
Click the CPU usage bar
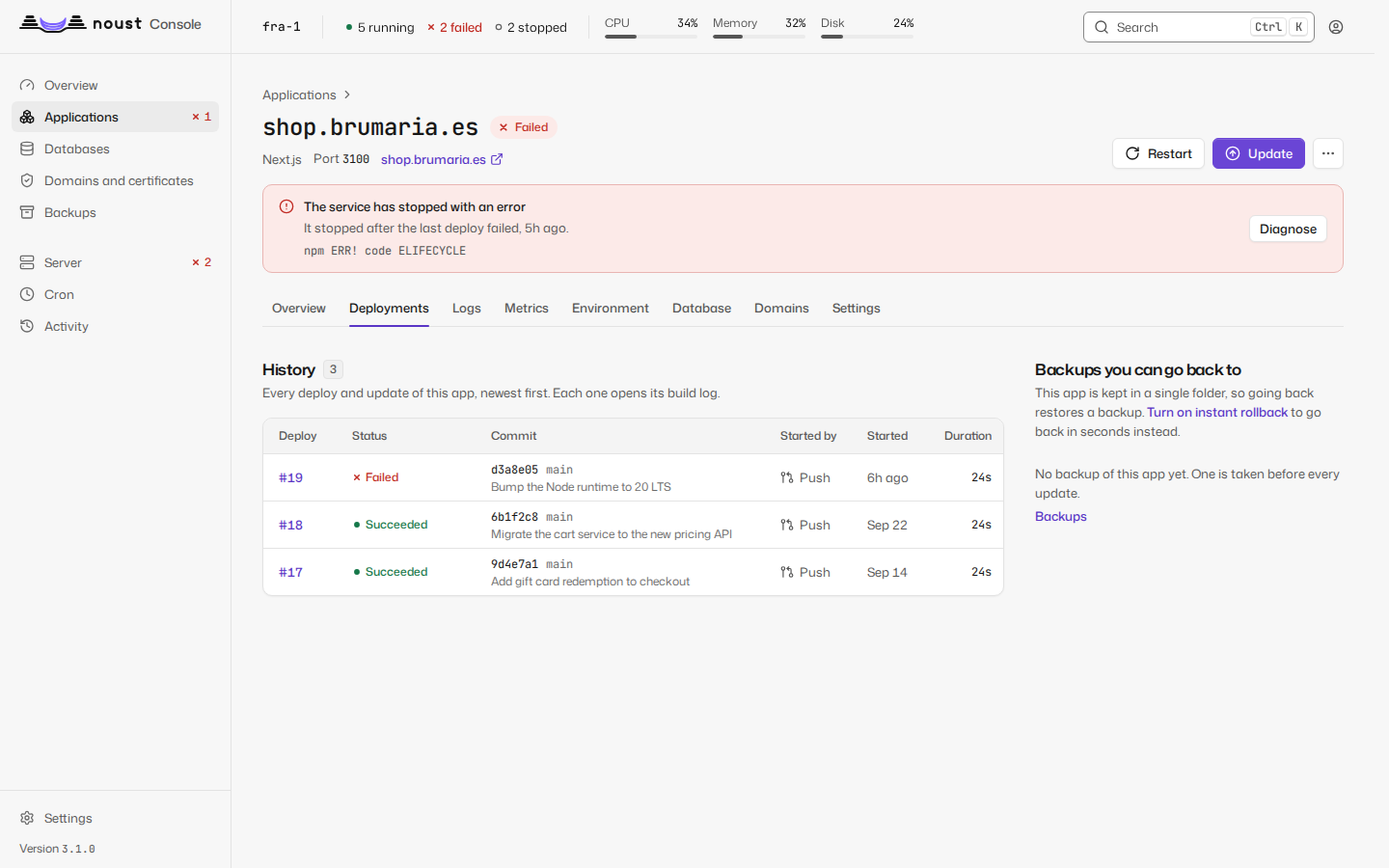click(x=651, y=37)
